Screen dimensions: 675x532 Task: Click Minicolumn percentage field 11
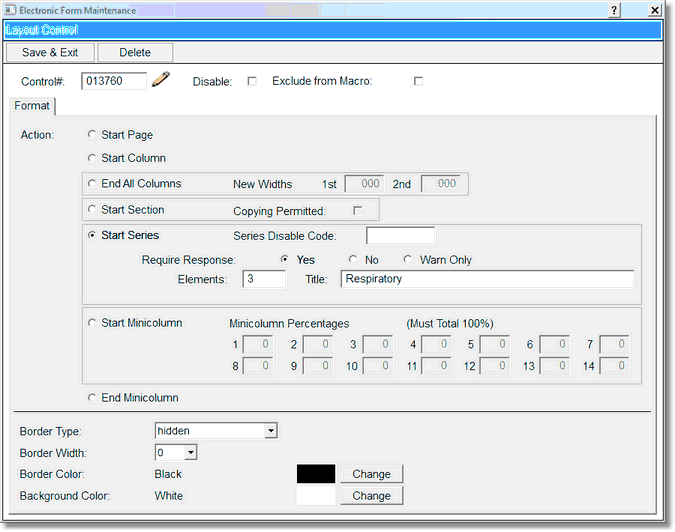[436, 366]
